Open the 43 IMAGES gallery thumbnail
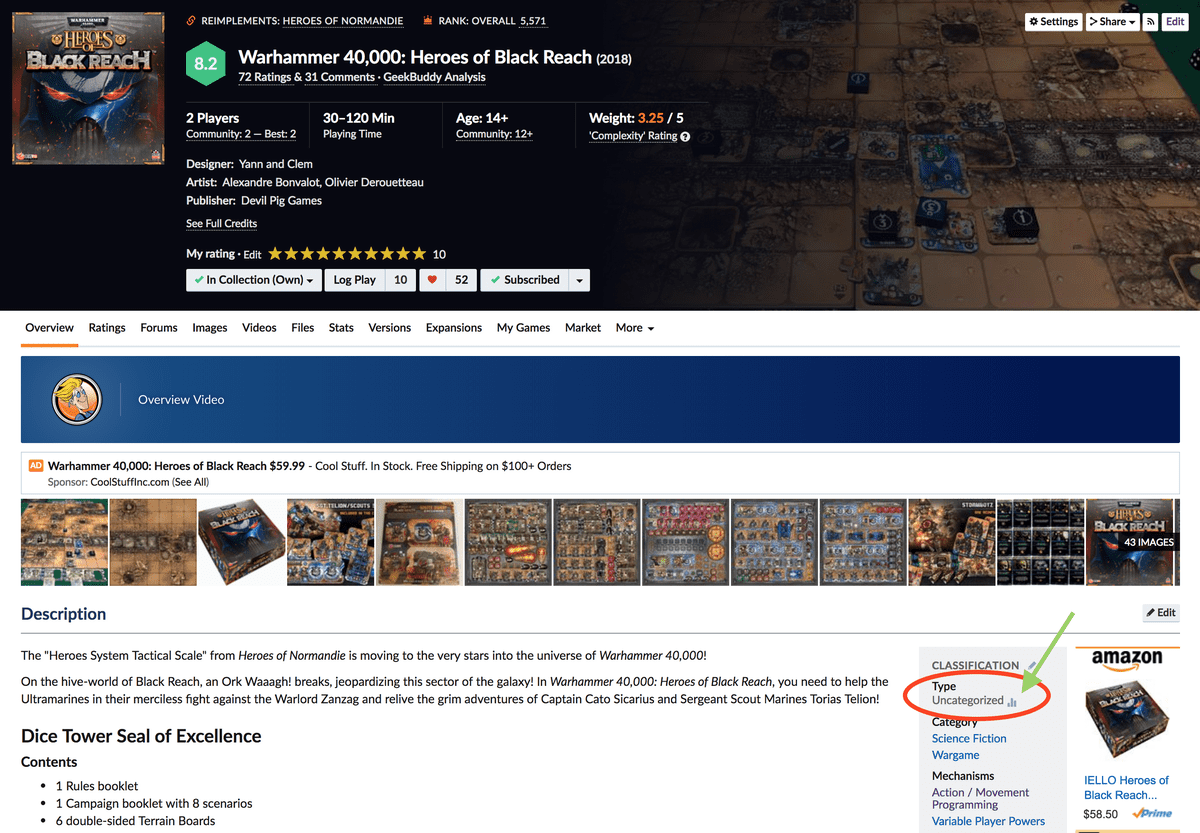This screenshot has height=833, width=1200. pos(1130,542)
